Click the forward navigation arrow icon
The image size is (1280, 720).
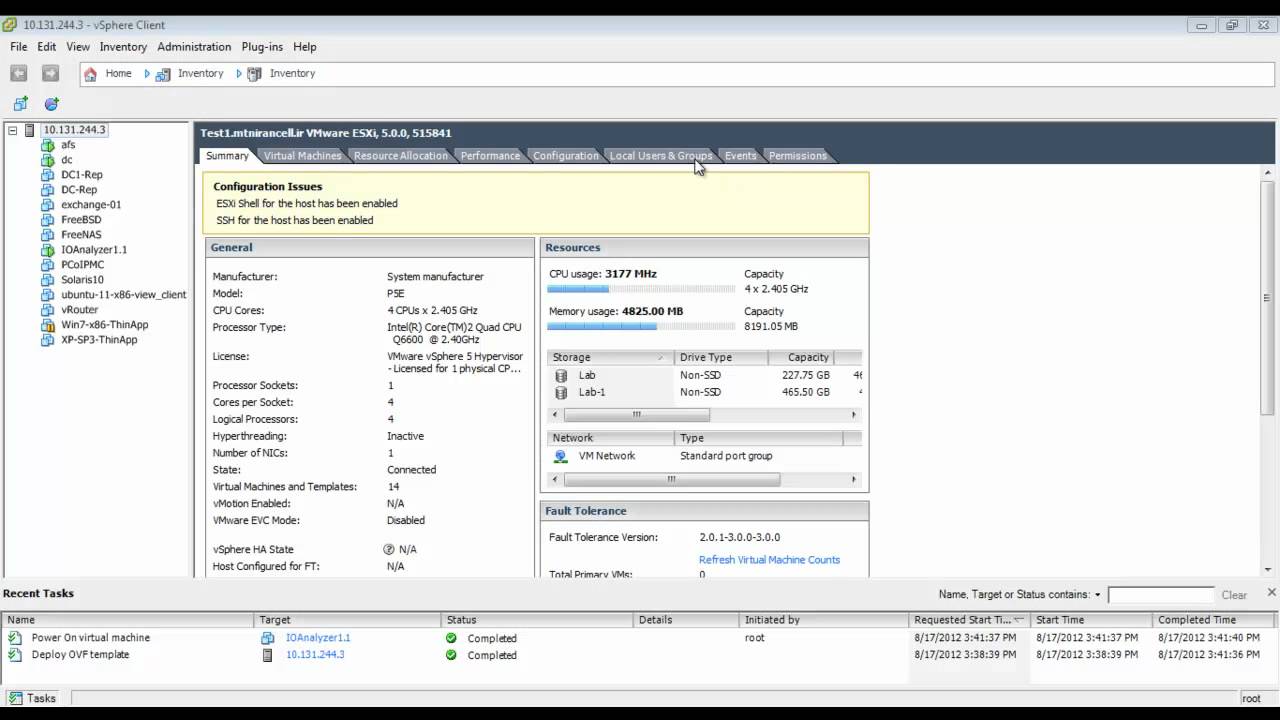49,73
